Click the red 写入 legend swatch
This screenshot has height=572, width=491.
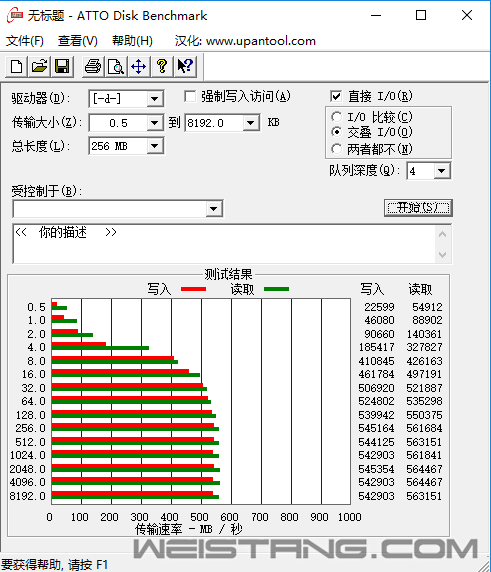(193, 289)
